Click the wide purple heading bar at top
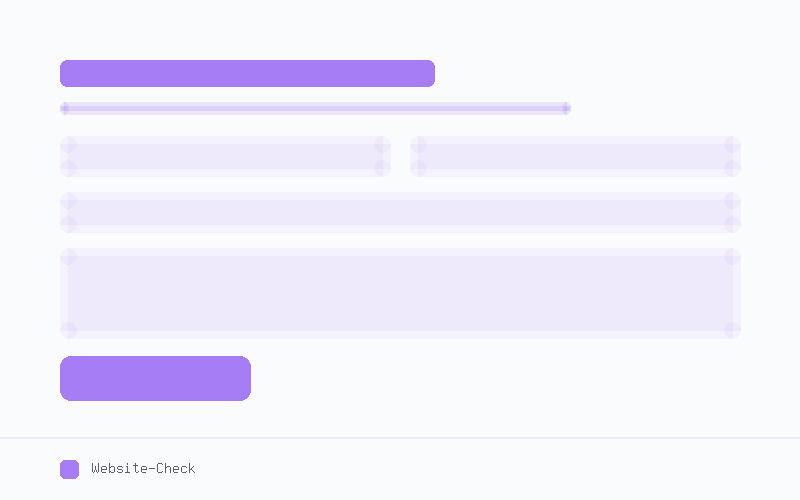 247,73
